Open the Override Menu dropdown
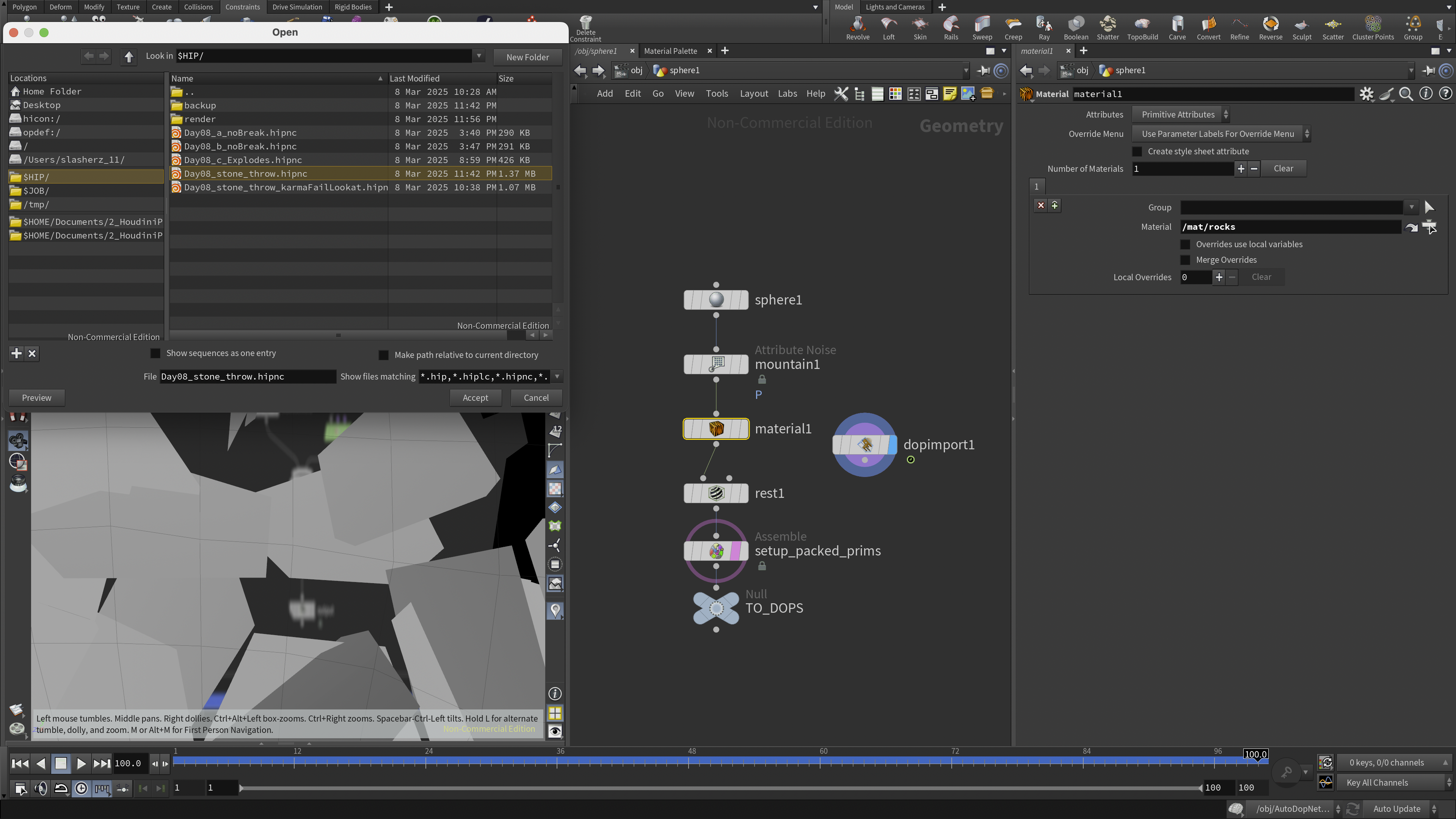1456x819 pixels. pyautogui.click(x=1221, y=134)
